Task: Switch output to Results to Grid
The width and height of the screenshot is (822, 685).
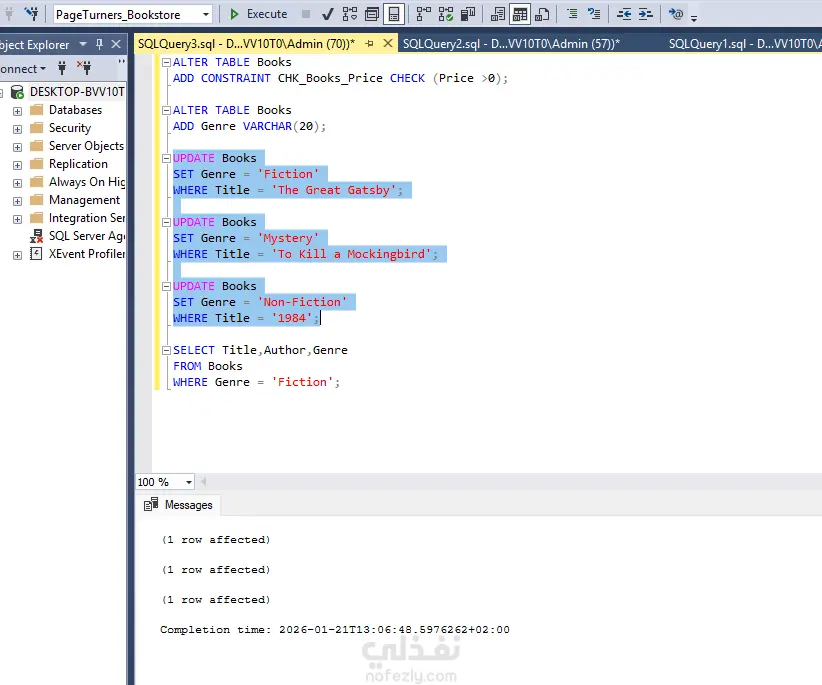Action: (520, 14)
